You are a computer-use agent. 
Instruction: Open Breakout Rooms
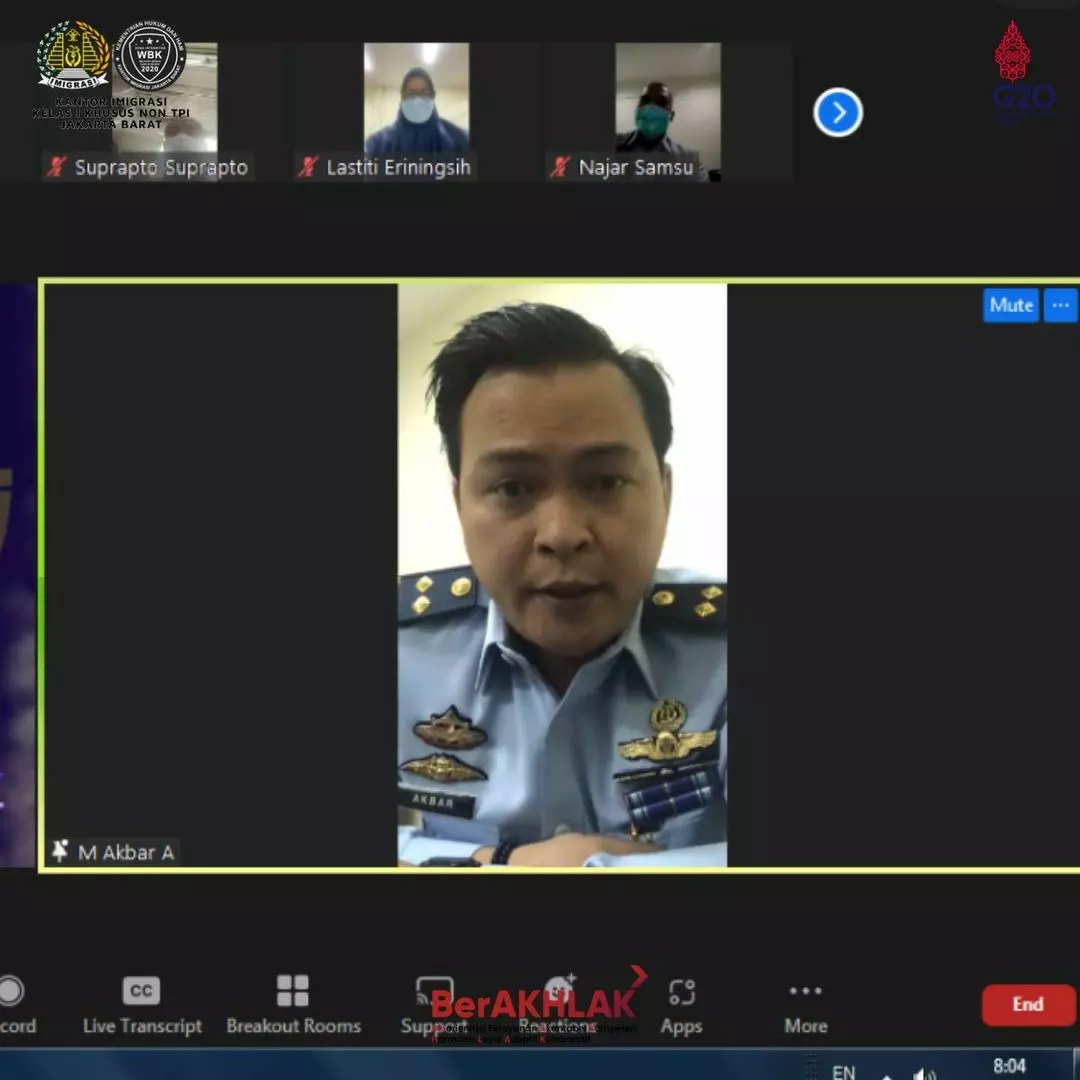click(293, 1005)
